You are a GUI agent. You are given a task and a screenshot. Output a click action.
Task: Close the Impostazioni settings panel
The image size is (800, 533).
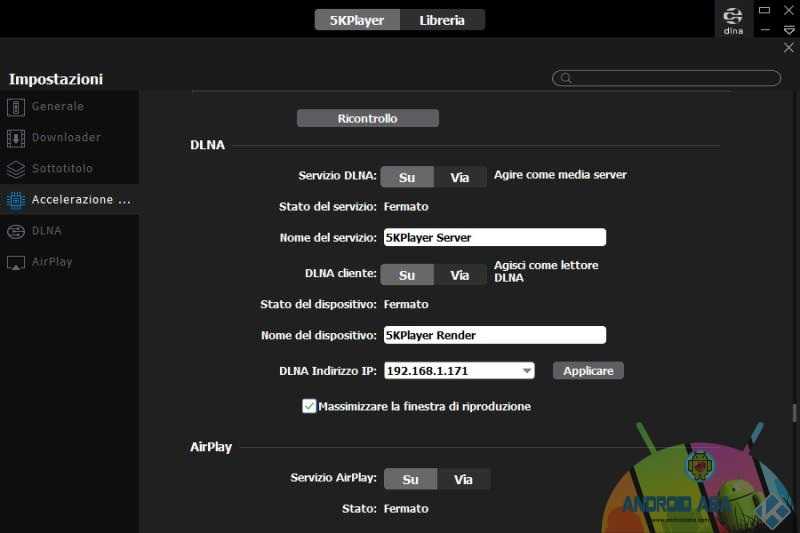pos(789,47)
